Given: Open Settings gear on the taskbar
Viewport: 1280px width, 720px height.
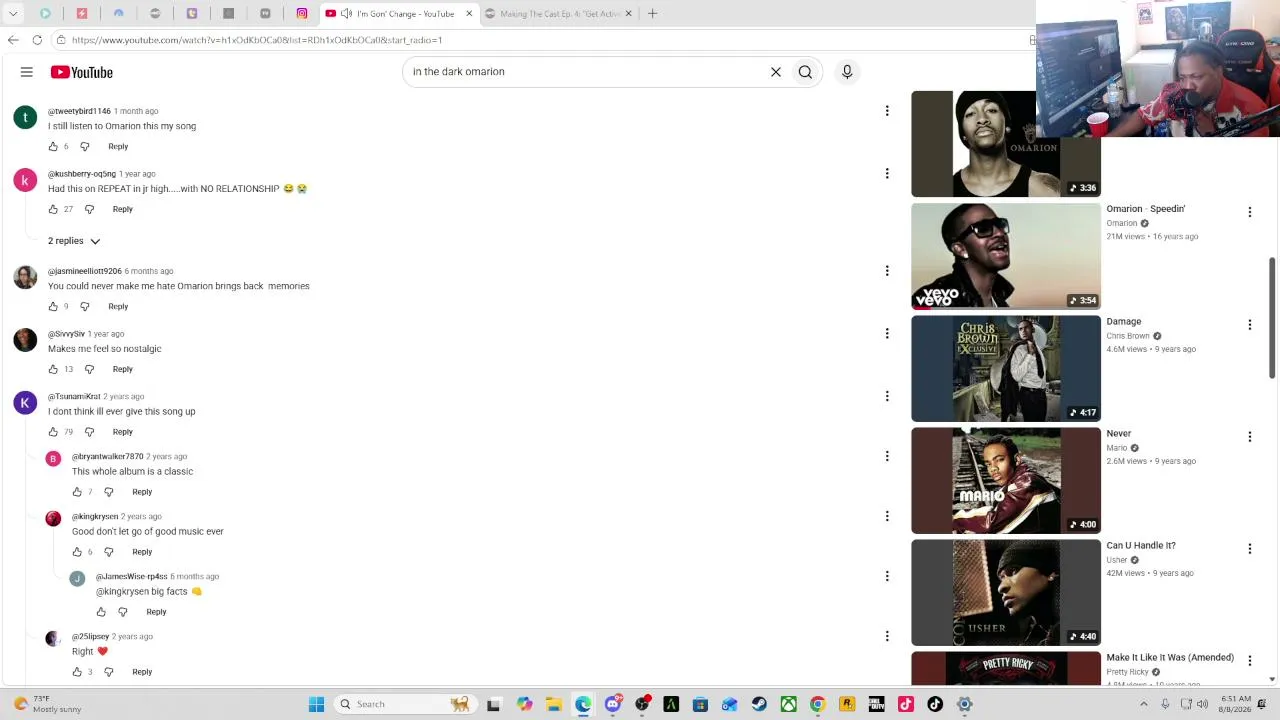Looking at the screenshot, I should (965, 704).
